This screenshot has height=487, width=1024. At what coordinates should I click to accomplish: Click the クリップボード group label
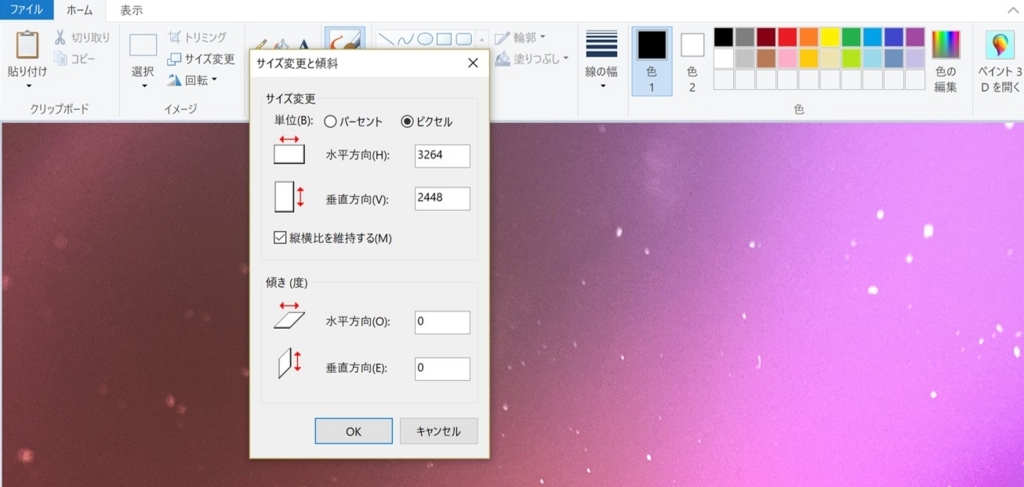59,108
